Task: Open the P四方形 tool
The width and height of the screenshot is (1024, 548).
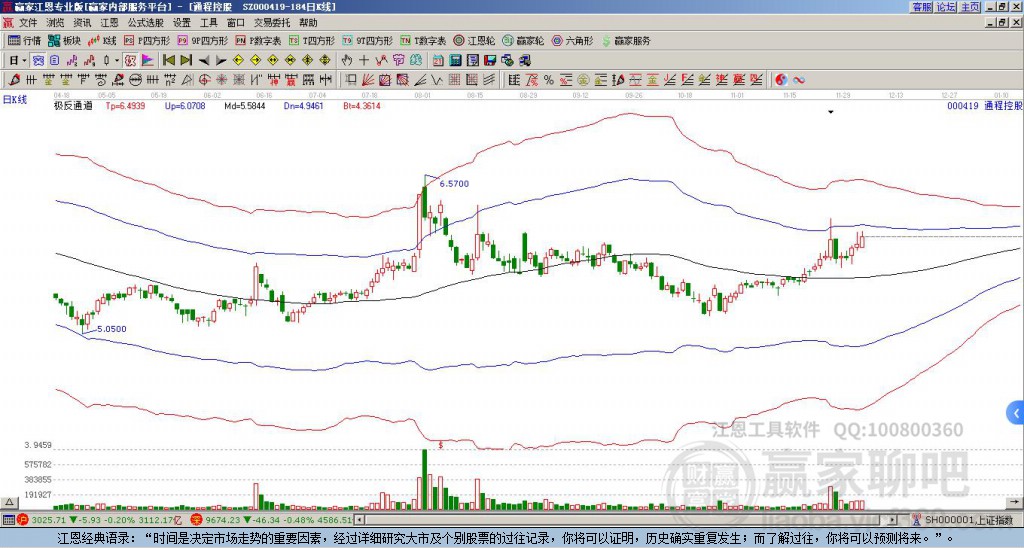Action: tap(147, 40)
